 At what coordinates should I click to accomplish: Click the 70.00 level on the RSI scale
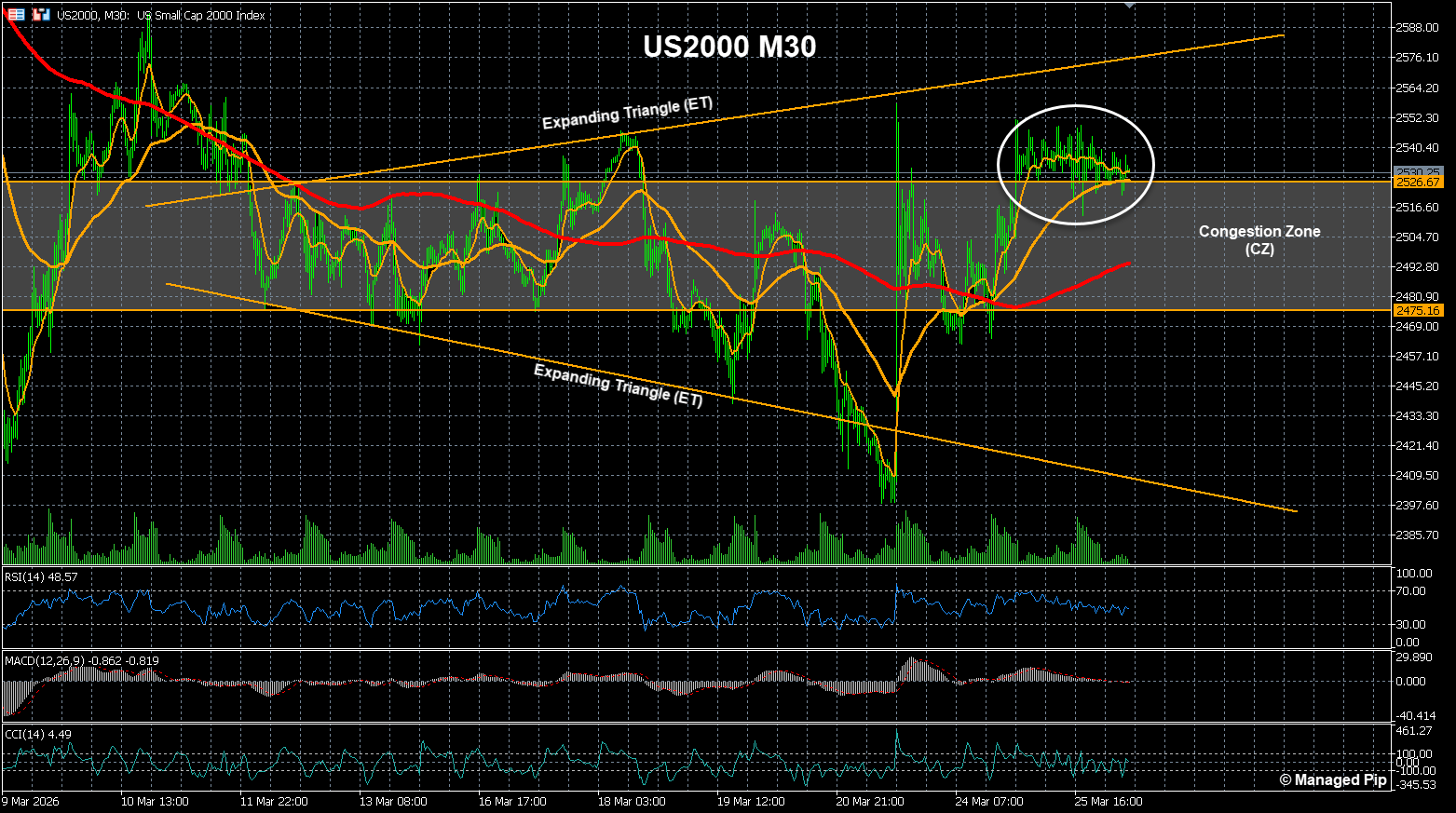1411,591
